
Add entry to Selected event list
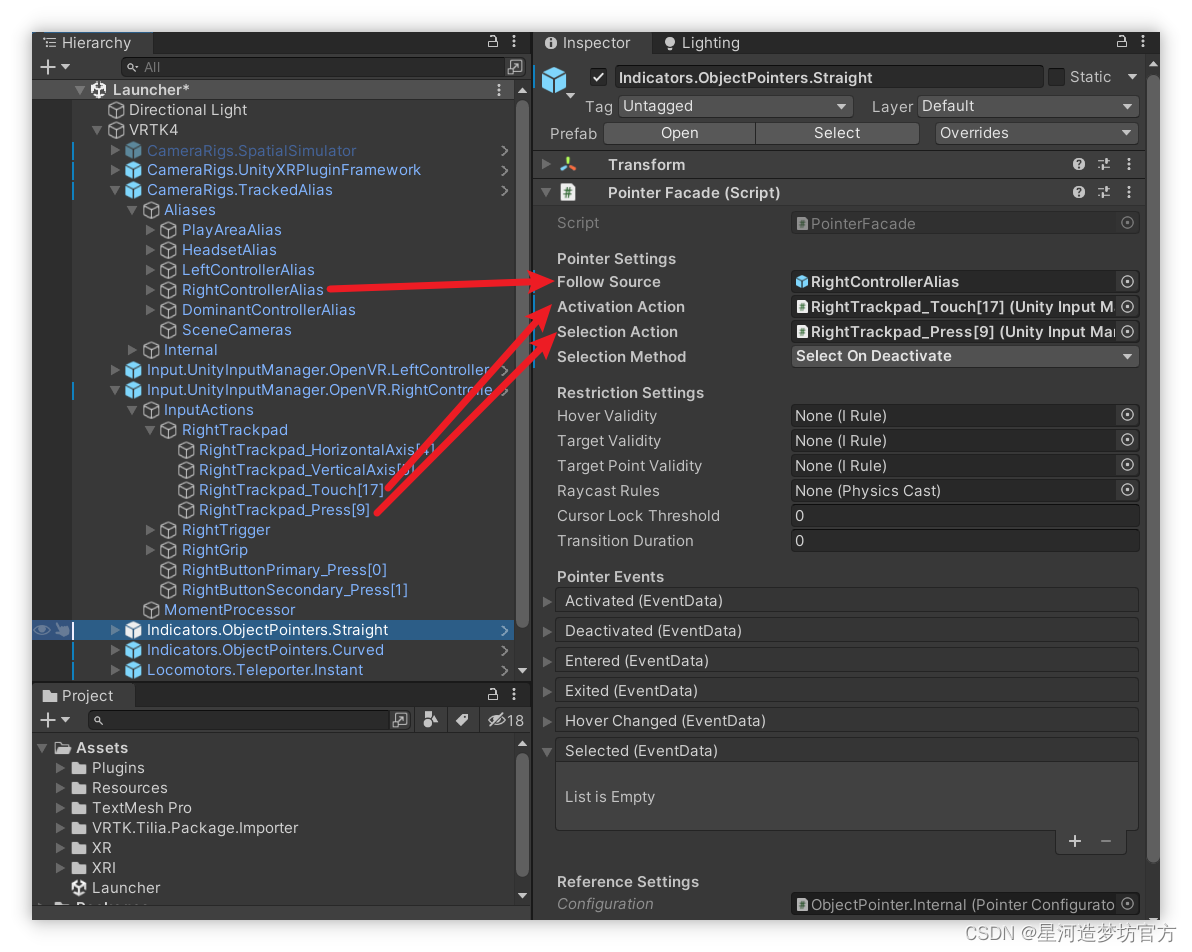pos(1075,841)
